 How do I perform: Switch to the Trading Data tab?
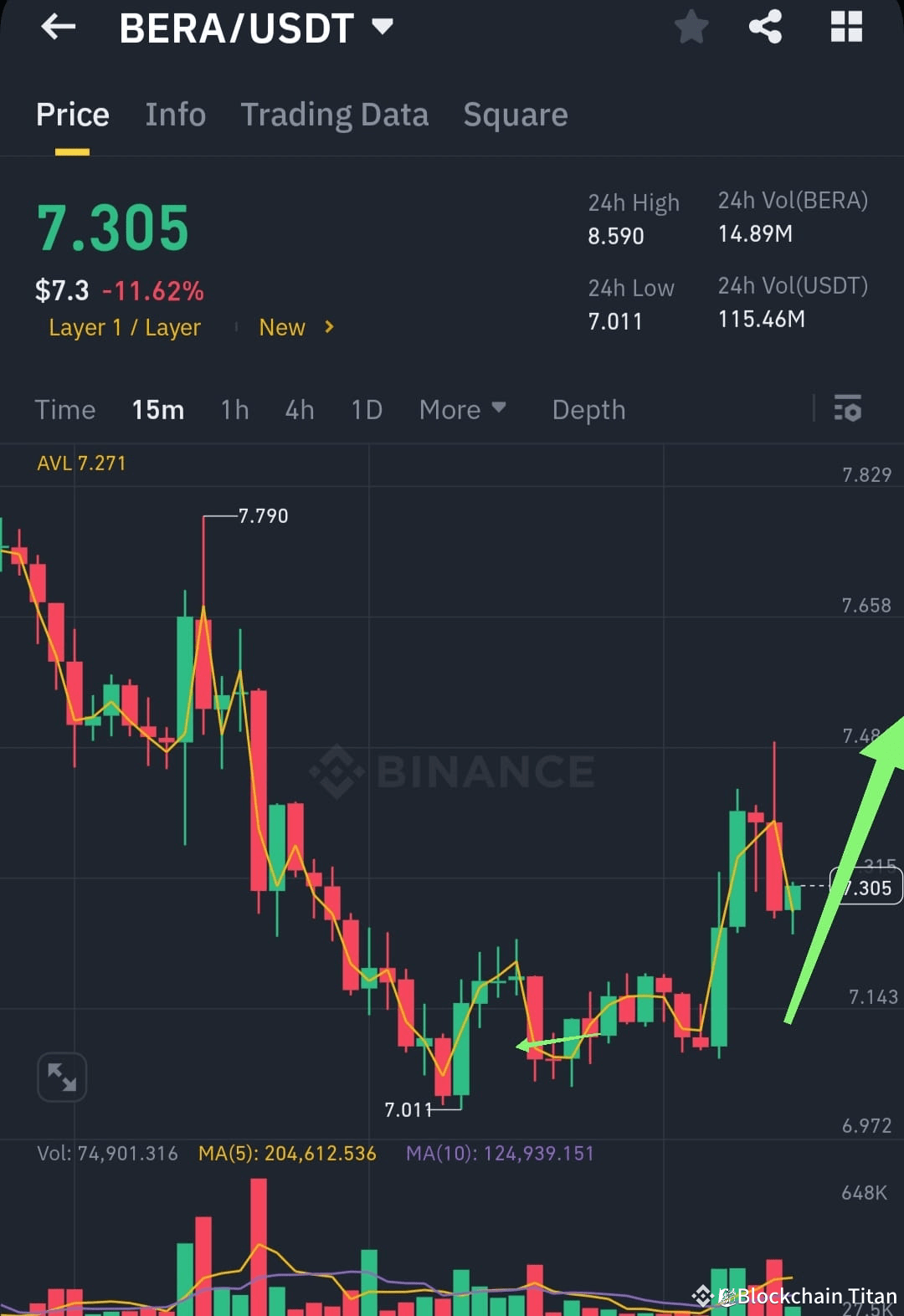click(335, 115)
